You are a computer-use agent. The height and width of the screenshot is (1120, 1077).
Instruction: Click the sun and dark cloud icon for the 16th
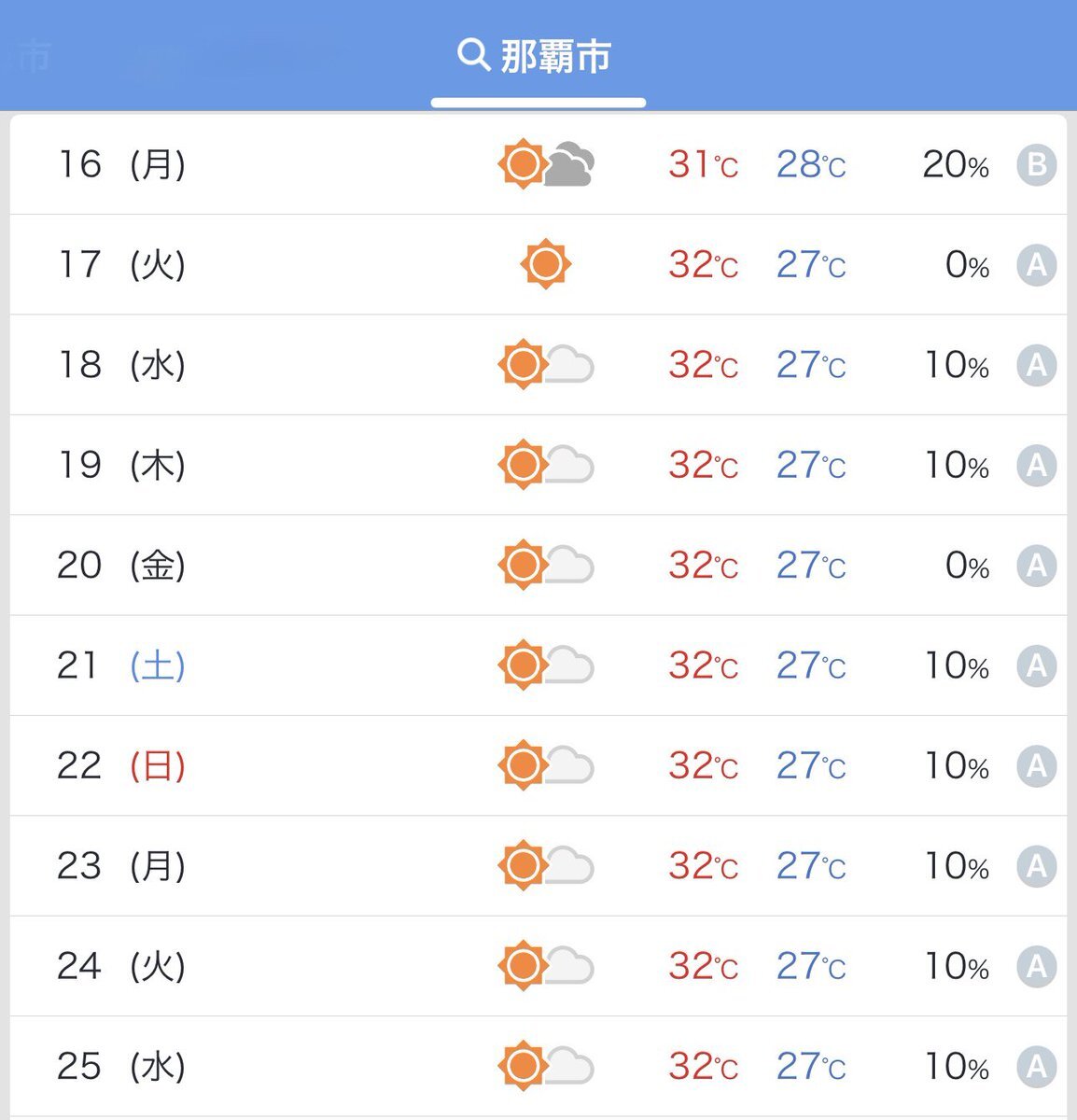547,164
